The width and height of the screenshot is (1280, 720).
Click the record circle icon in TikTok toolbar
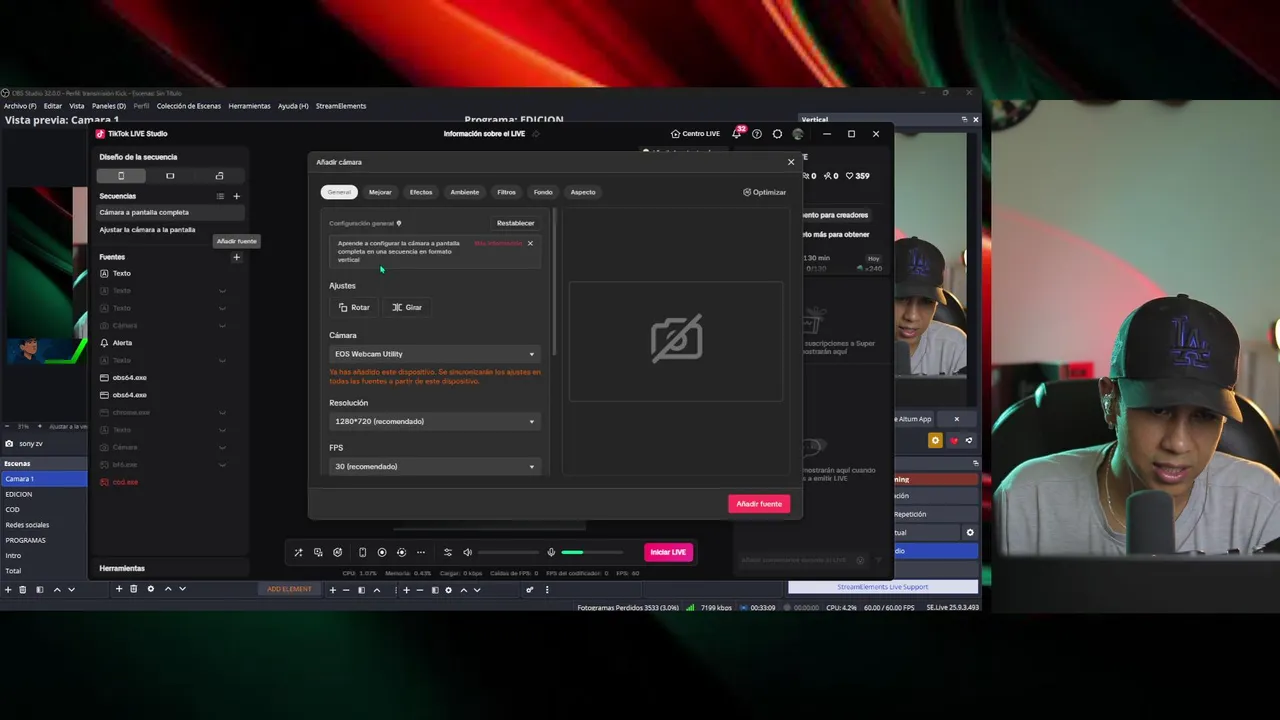[x=382, y=552]
